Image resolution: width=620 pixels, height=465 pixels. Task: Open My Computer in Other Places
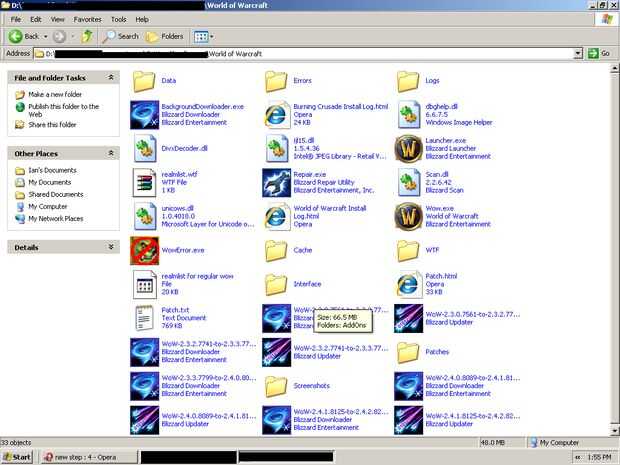point(47,206)
